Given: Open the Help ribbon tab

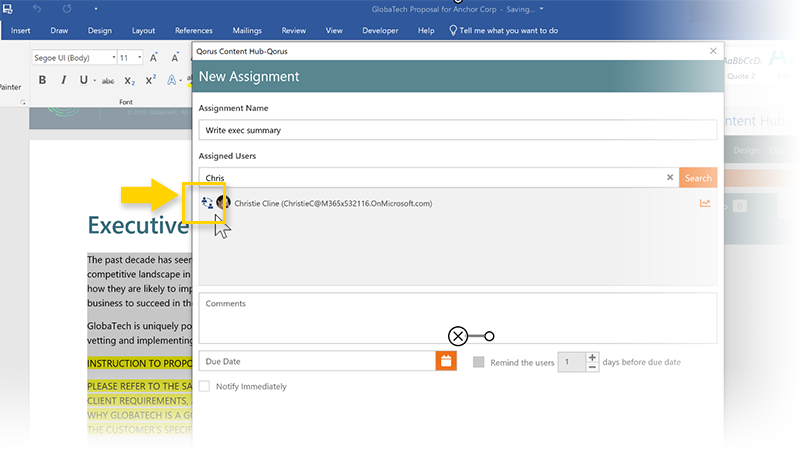Looking at the screenshot, I should pyautogui.click(x=426, y=31).
